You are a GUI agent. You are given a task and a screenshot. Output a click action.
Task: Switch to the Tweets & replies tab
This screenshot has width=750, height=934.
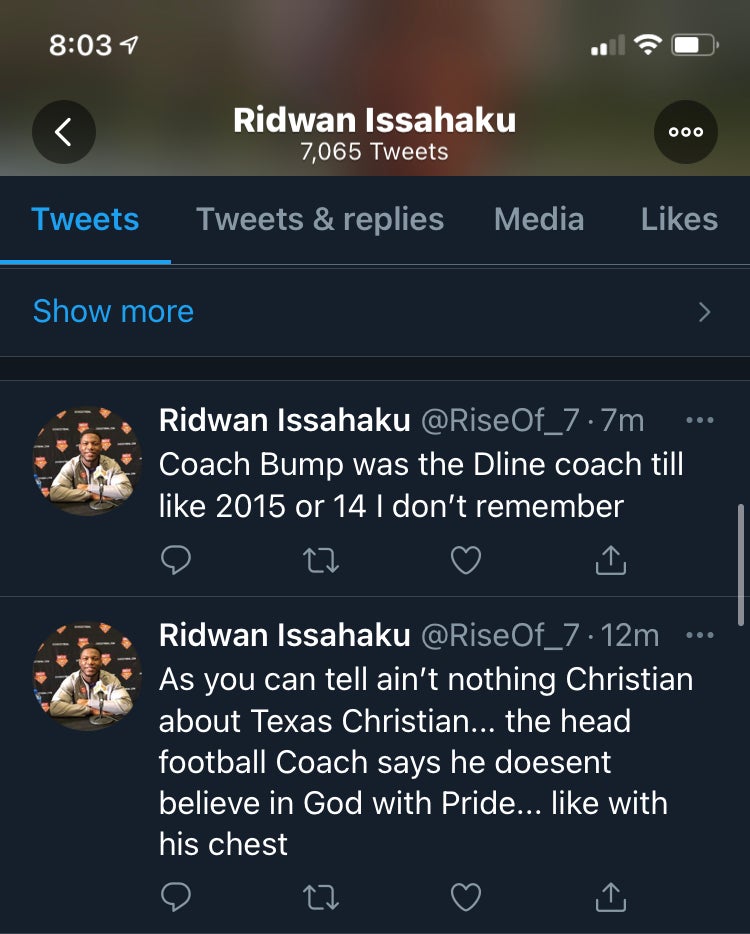(x=320, y=219)
